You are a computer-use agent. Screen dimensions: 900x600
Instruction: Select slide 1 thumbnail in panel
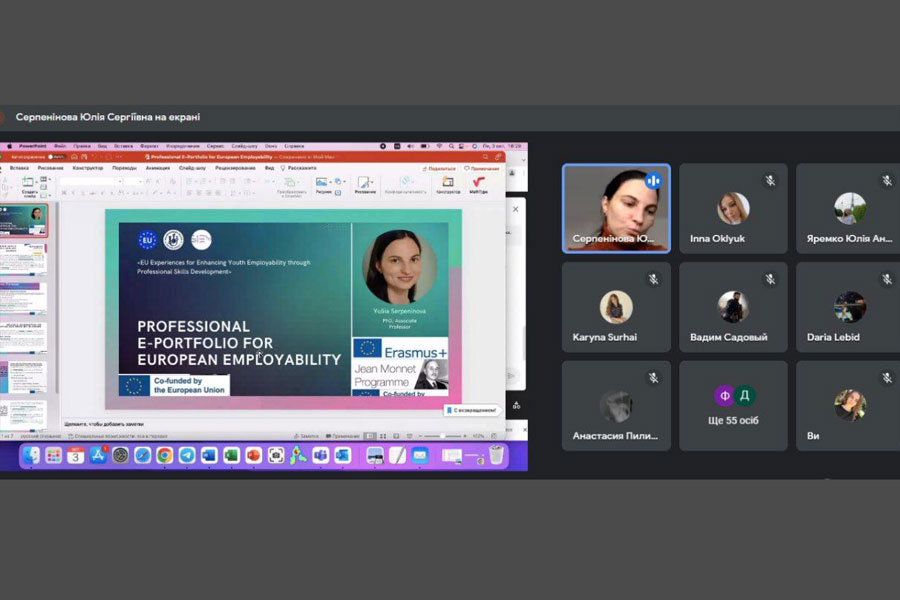coord(24,220)
